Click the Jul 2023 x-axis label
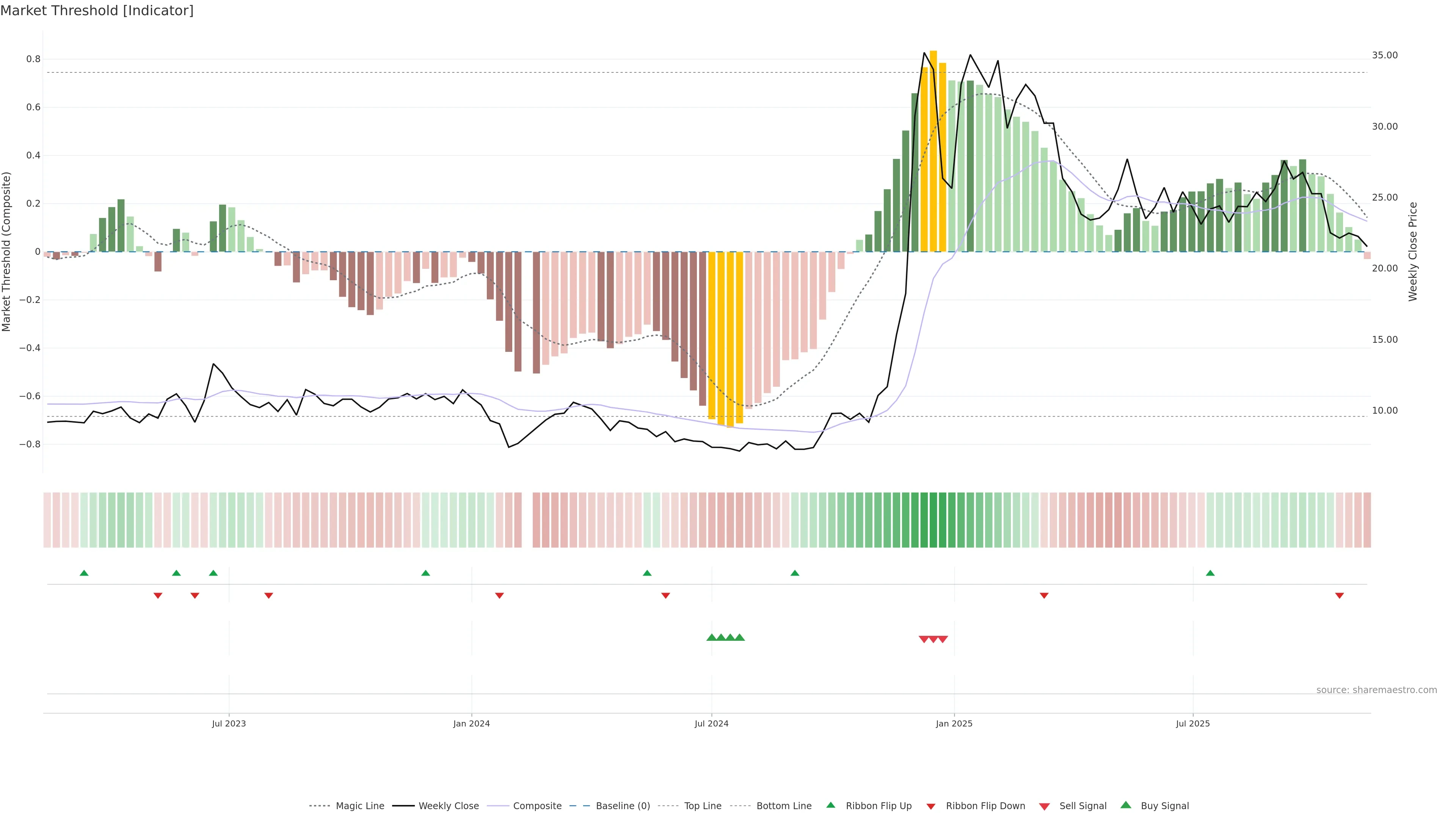 point(229,723)
